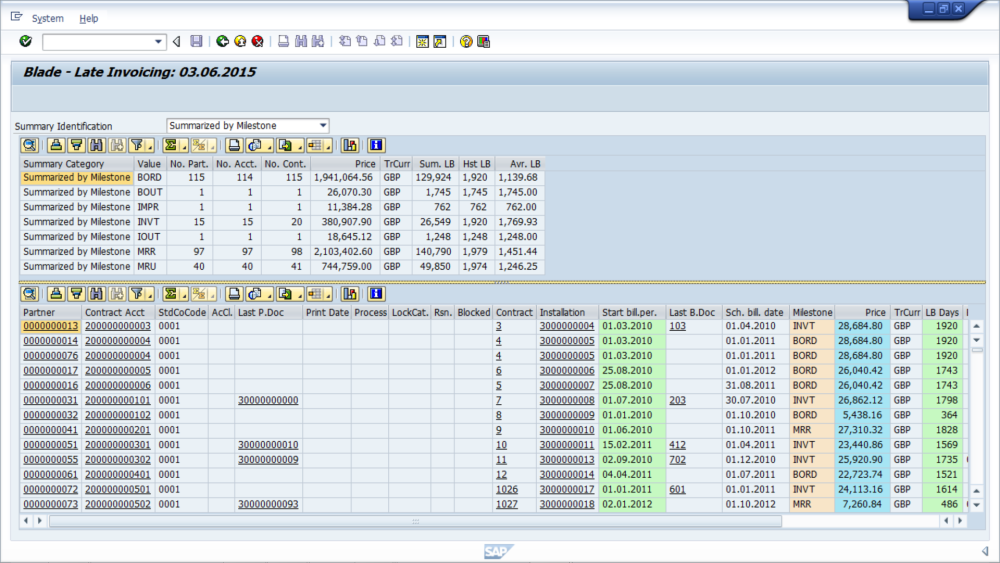1000x563 pixels.
Task: Click the Details magnifier in the summary toolbar
Action: point(29,145)
